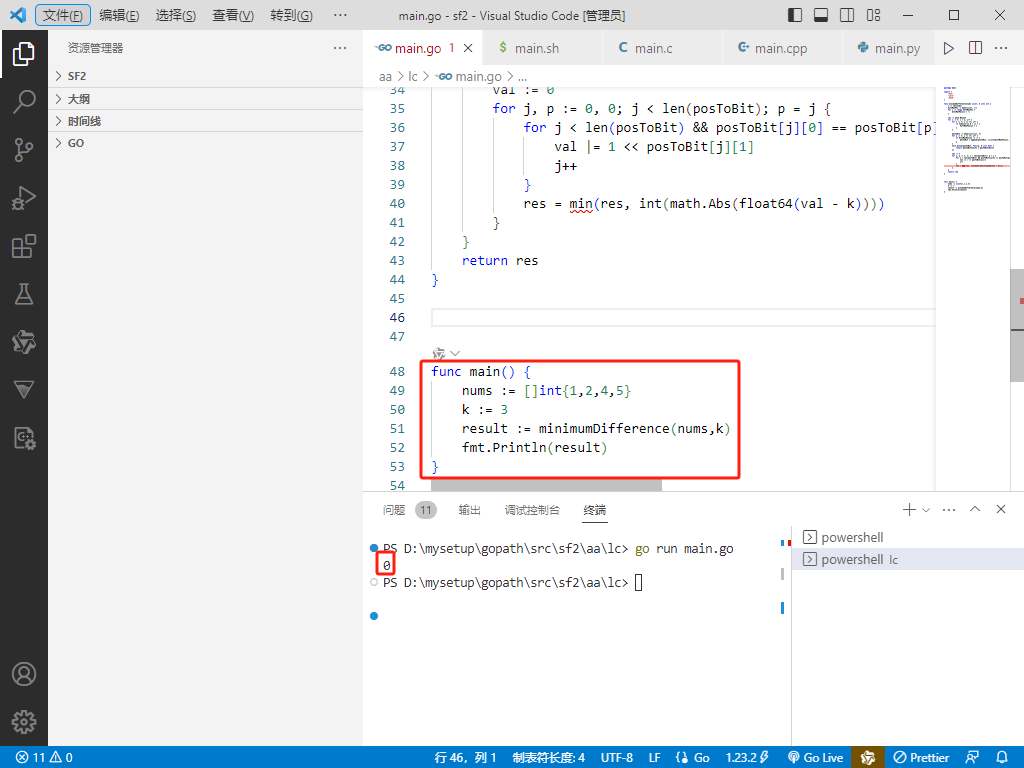The height and width of the screenshot is (768, 1024).
Task: Toggle secondary side bar layout icon
Action: (847, 15)
